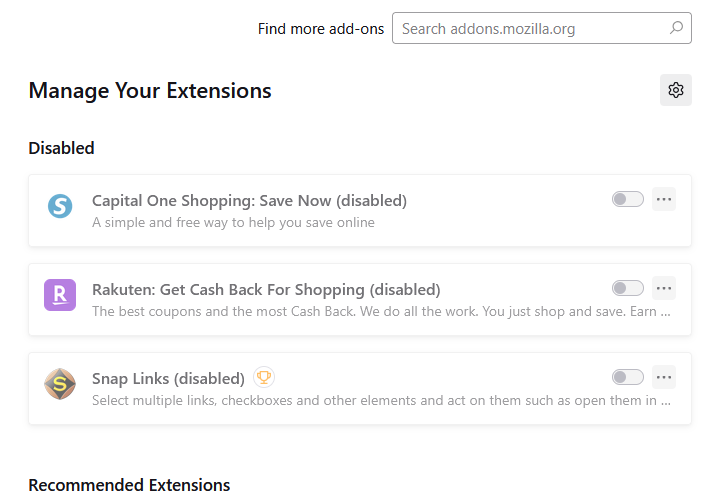711x498 pixels.
Task: Enable the Rakuten extension toggle
Action: click(x=628, y=288)
